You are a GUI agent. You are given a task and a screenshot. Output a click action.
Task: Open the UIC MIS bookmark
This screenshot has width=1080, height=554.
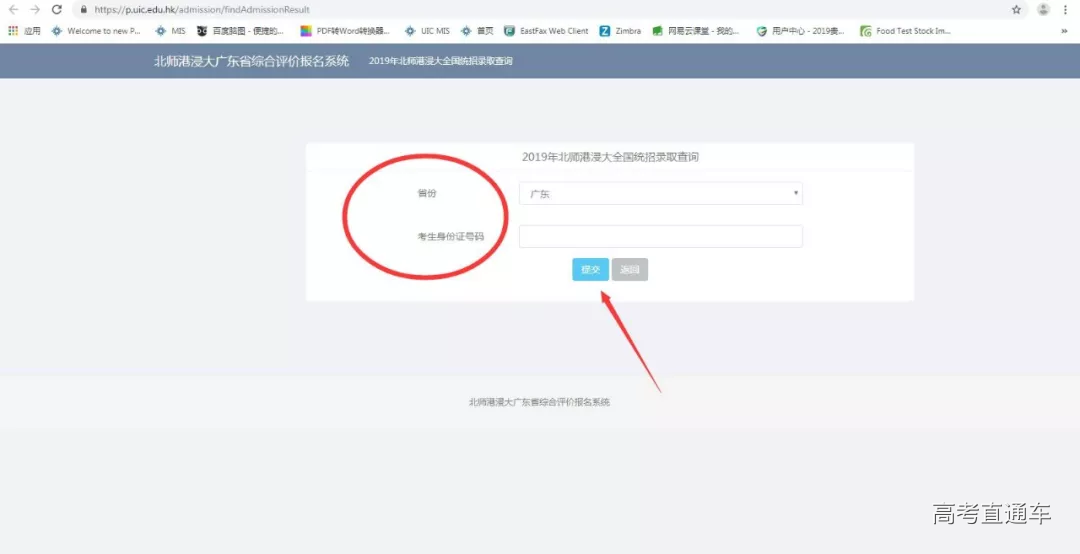(427, 31)
